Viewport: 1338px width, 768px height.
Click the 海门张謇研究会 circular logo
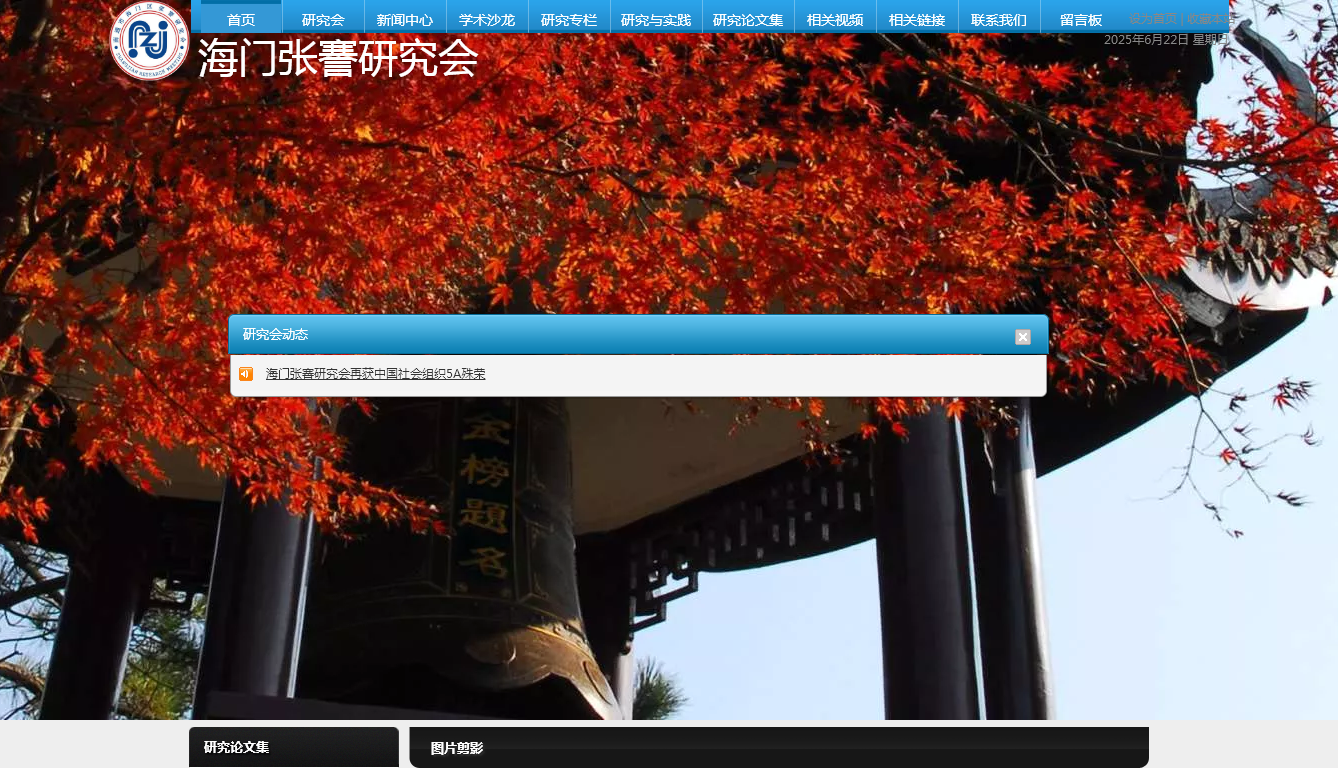[x=149, y=41]
